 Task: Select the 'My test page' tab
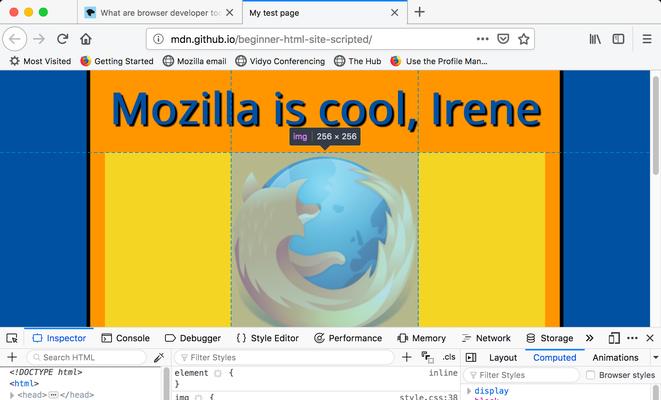(325, 13)
